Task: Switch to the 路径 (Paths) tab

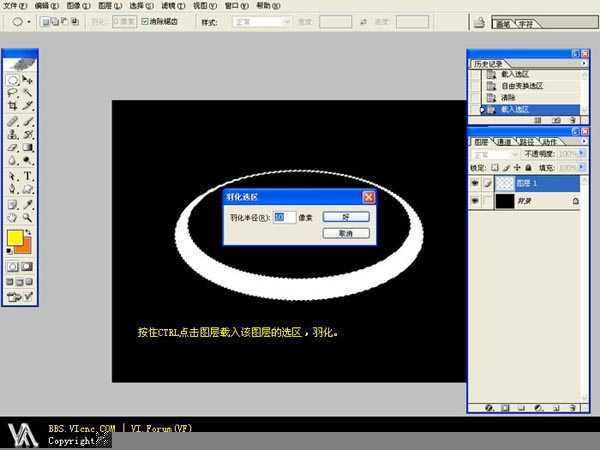Action: 527,142
